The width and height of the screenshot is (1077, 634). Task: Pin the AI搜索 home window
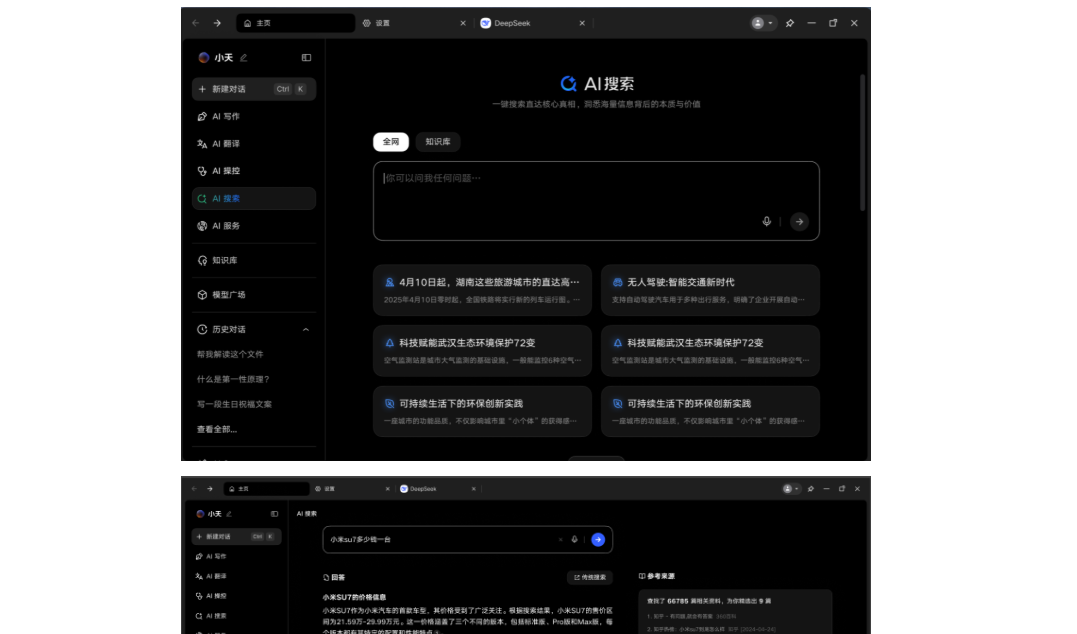coord(790,23)
